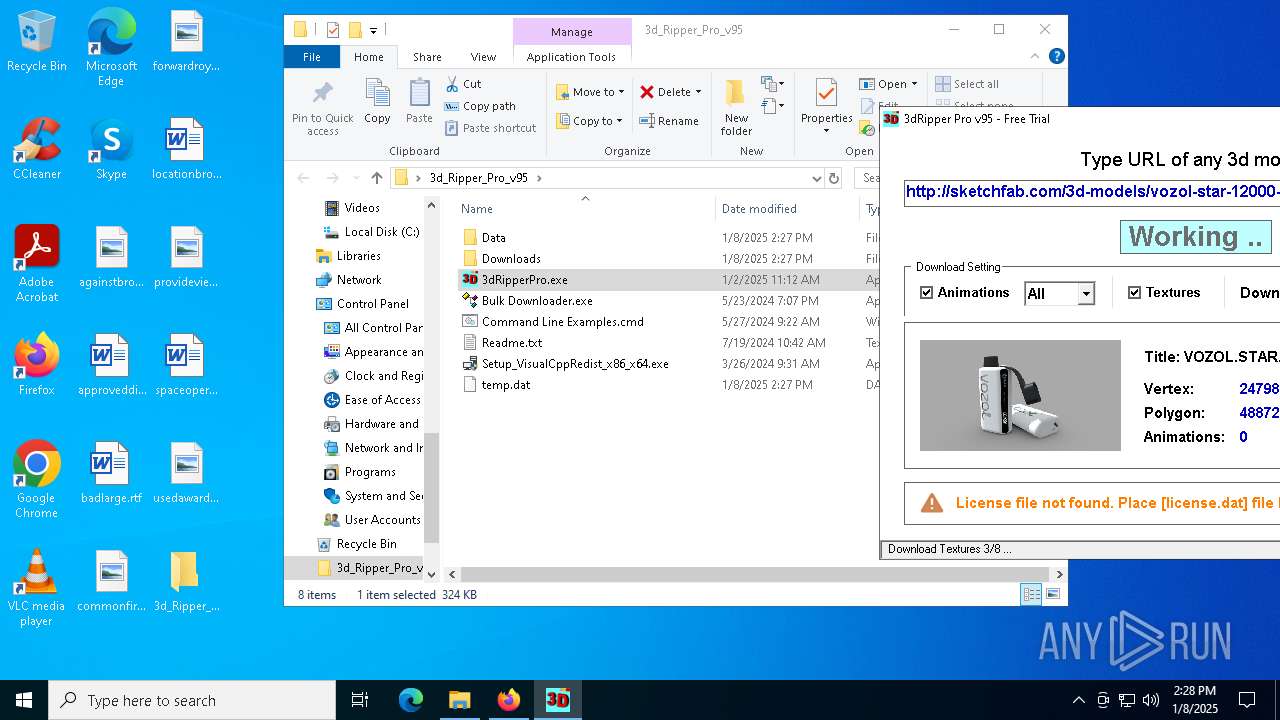Open CCleaner desktop shortcut

(x=37, y=150)
